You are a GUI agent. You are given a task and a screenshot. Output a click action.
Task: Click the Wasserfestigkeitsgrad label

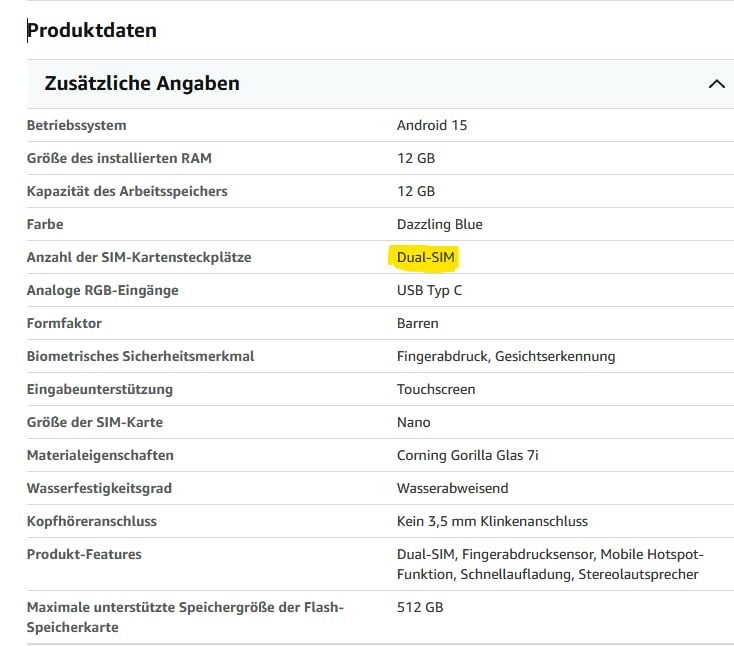click(99, 488)
